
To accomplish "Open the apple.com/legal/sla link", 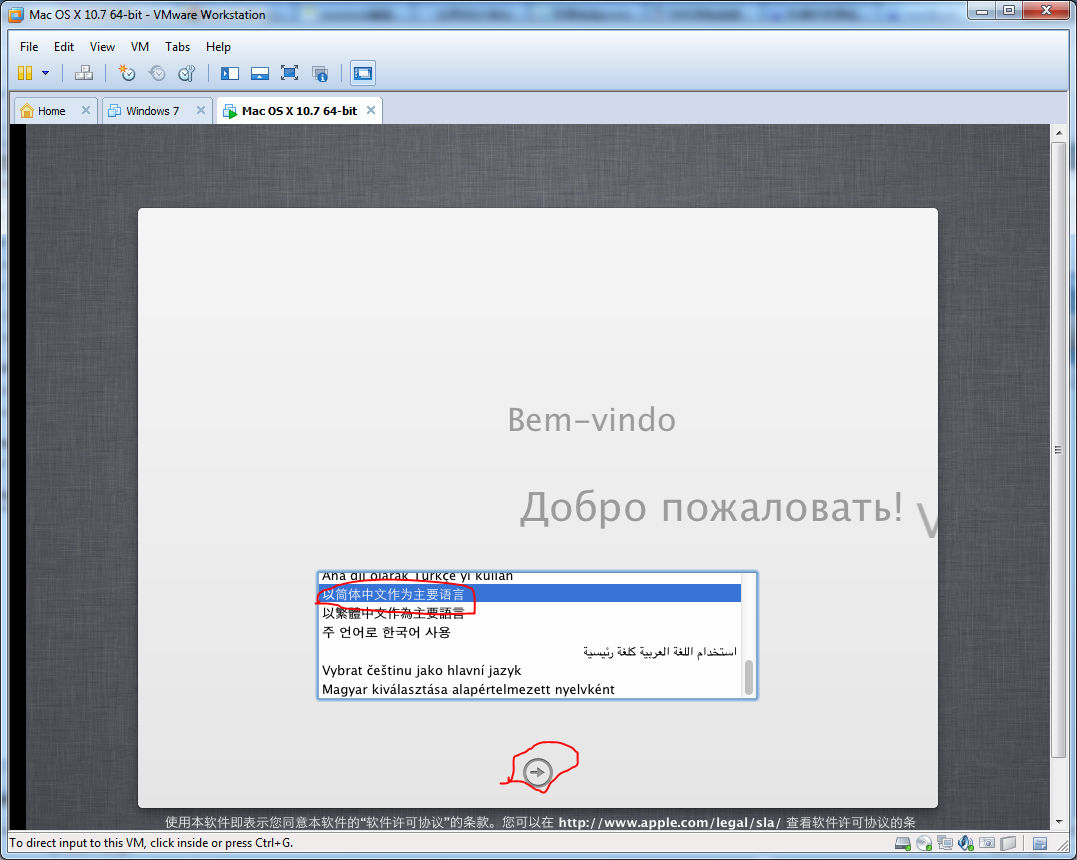I will [x=669, y=822].
